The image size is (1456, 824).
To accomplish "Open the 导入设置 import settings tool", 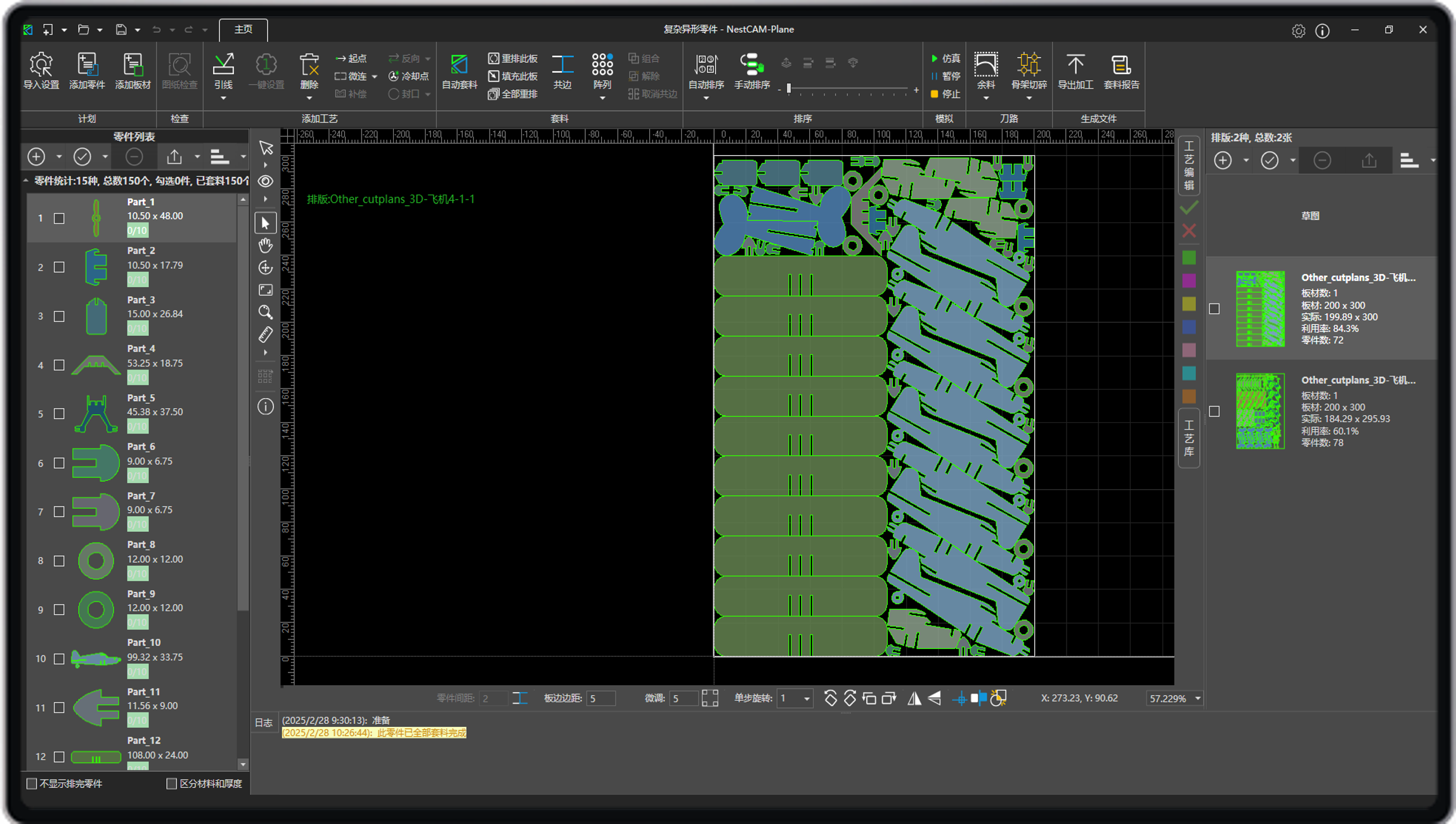I will [41, 71].
